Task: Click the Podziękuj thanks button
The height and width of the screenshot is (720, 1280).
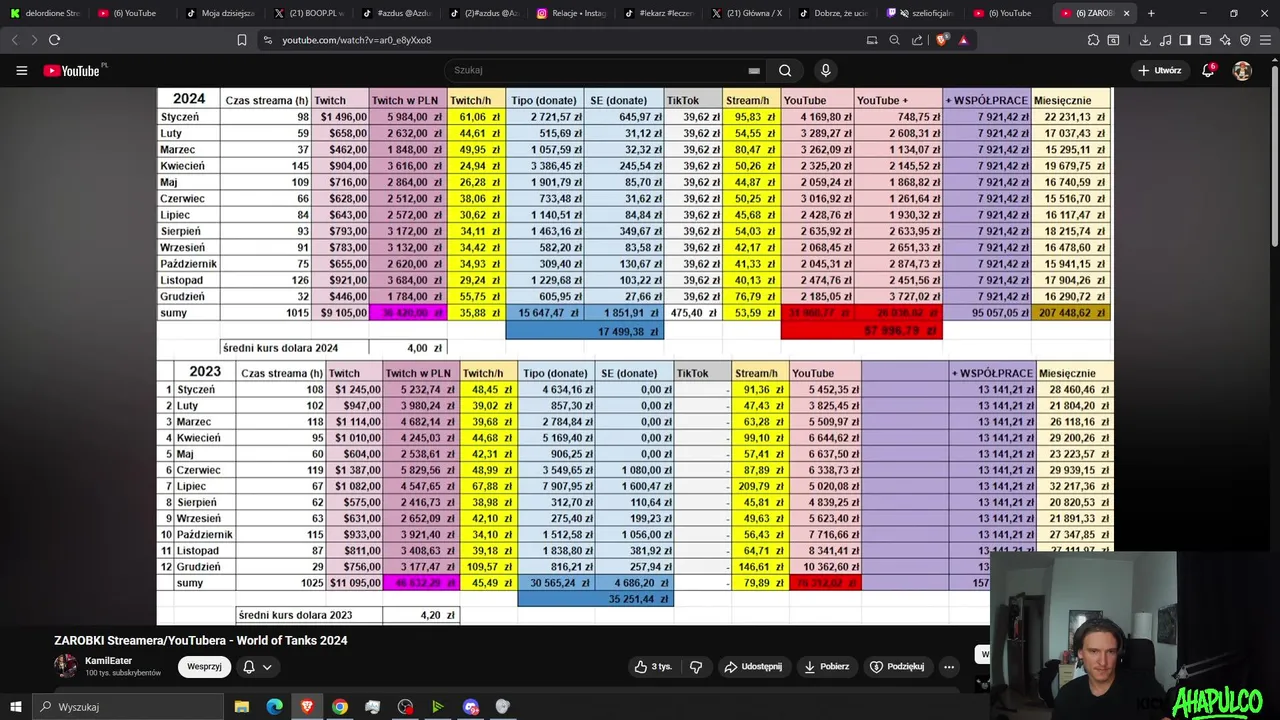Action: 897,666
